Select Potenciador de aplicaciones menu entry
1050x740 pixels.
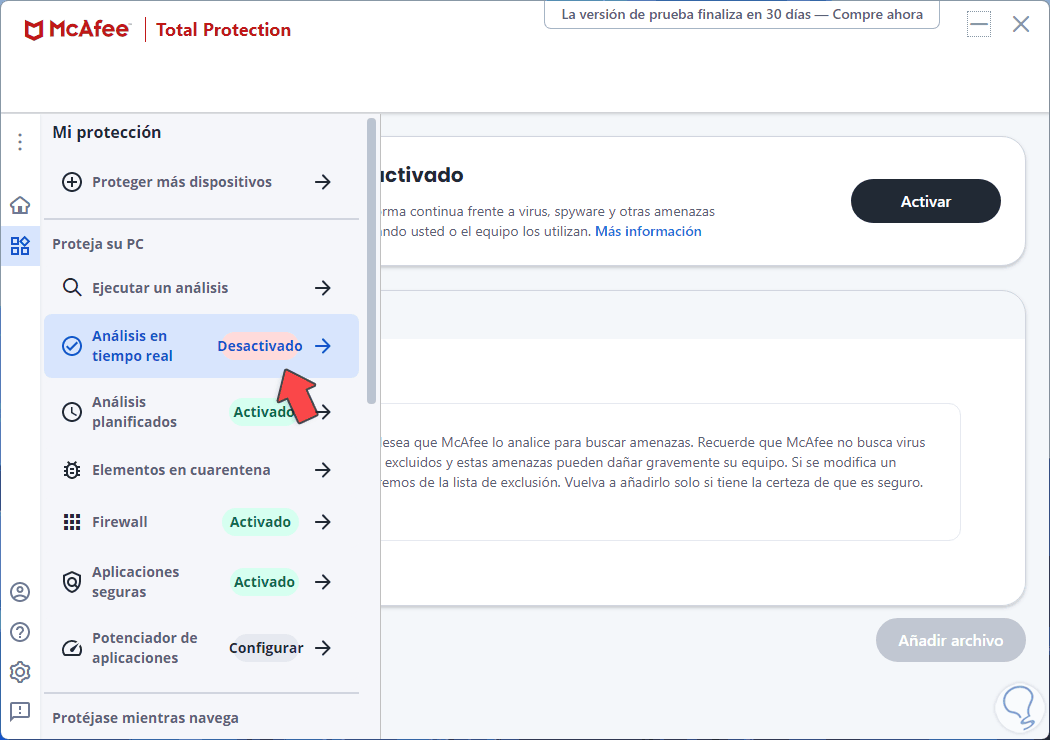point(202,648)
